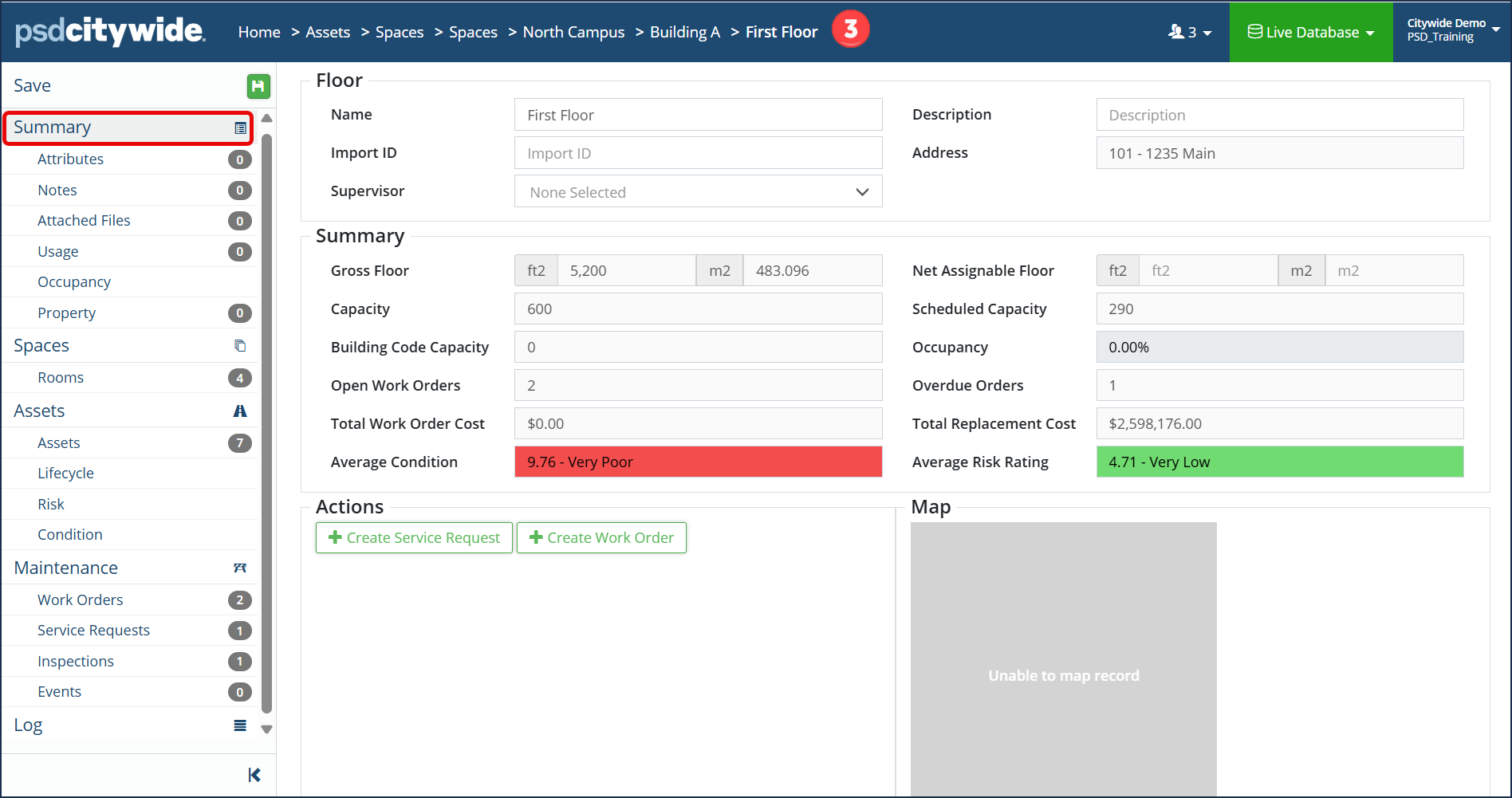Image resolution: width=1512 pixels, height=798 pixels.
Task: Click the Log lines icon
Action: pos(240,725)
